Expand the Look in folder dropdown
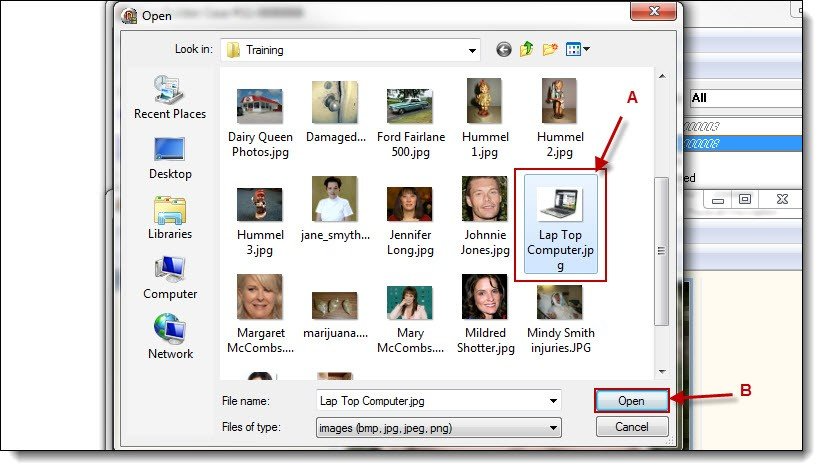 coord(471,48)
